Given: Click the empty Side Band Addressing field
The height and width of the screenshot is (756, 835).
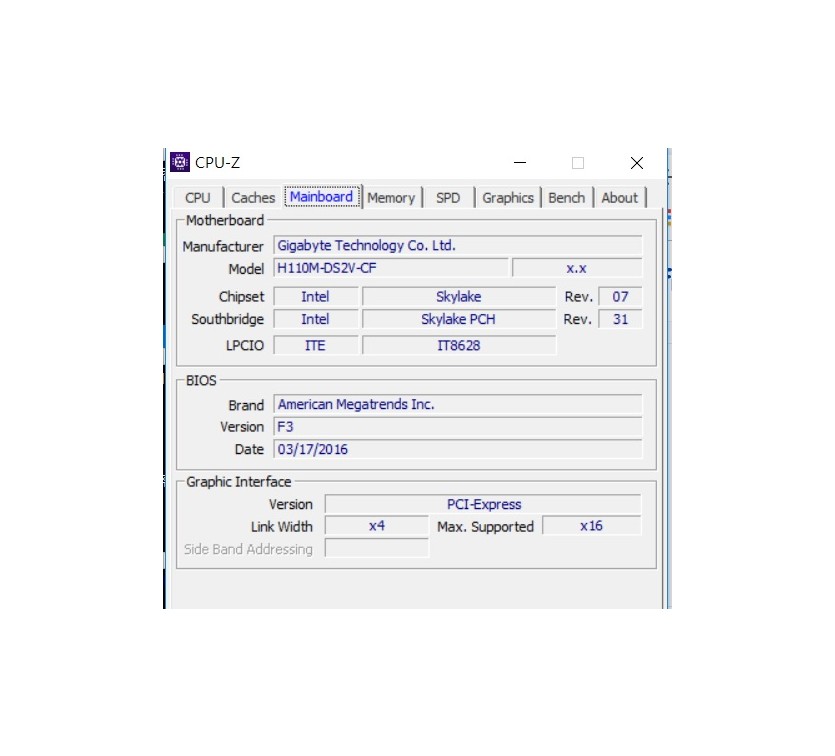Looking at the screenshot, I should click(x=376, y=548).
